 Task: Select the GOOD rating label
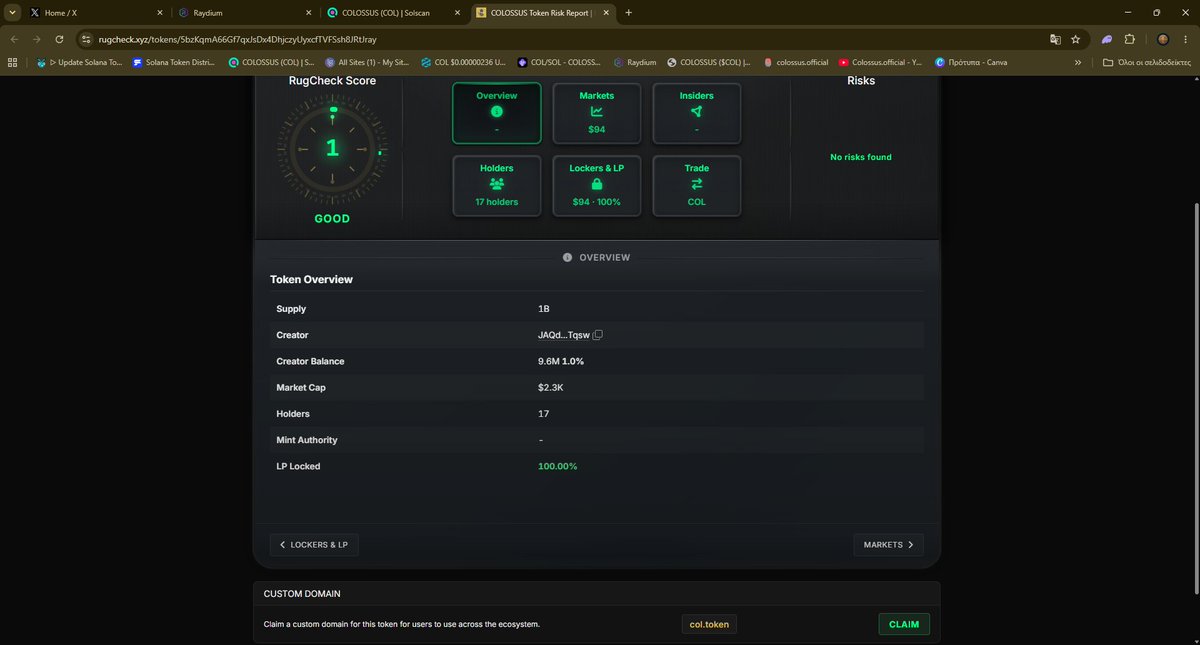(x=332, y=218)
